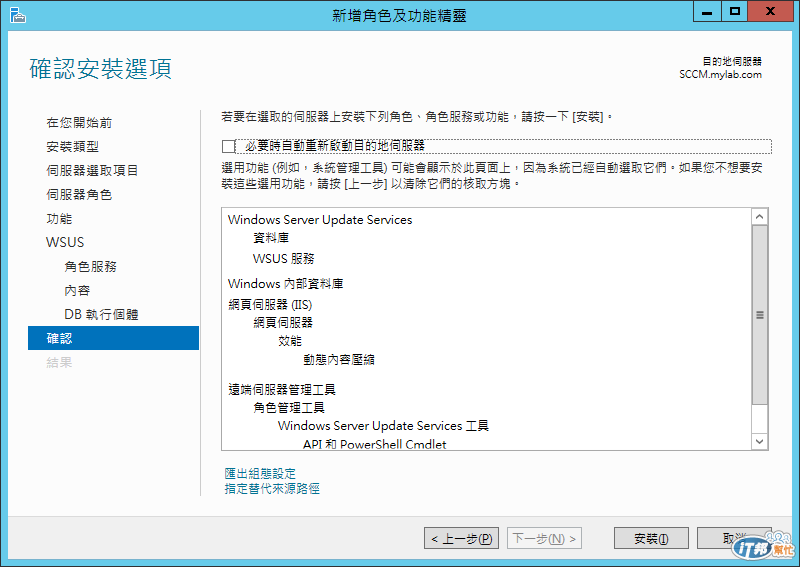The width and height of the screenshot is (800, 567).
Task: Select the WSUS 服務 row
Action: tap(284, 259)
